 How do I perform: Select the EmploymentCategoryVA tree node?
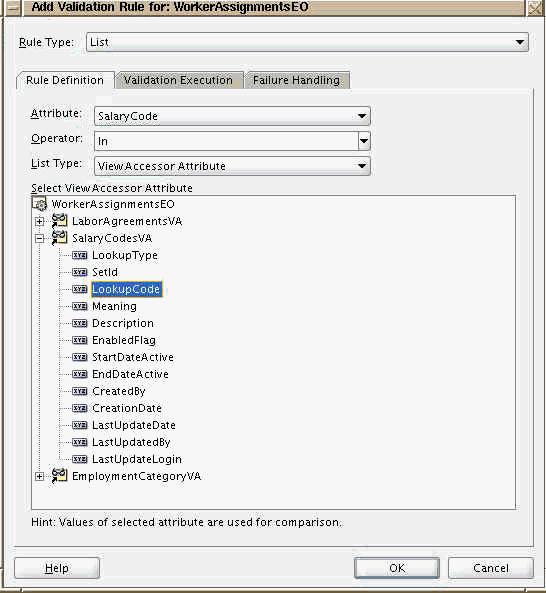136,476
